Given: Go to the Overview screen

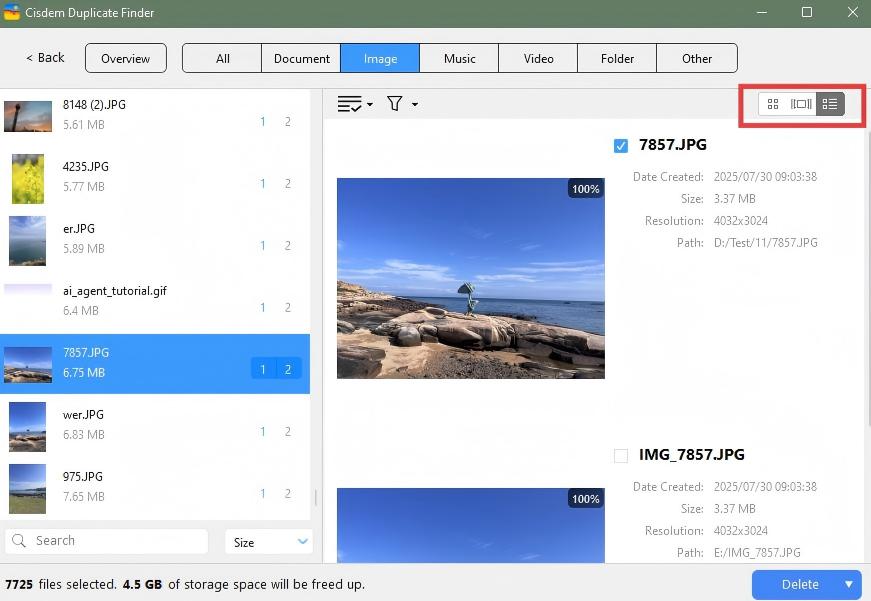Looking at the screenshot, I should (125, 58).
